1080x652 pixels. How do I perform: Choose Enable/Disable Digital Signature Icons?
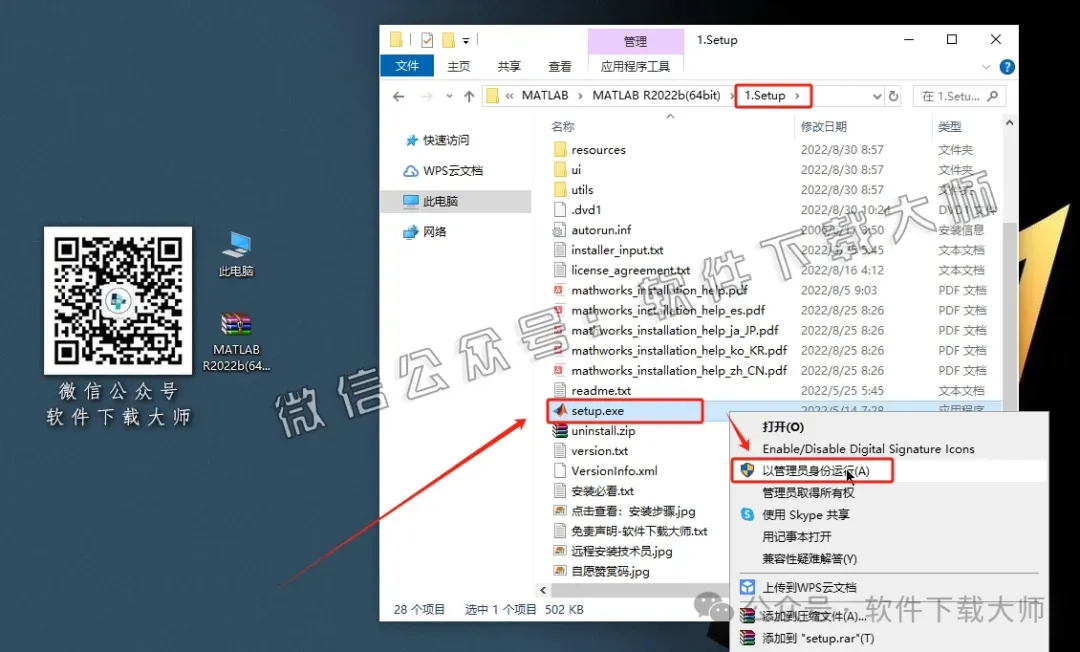[x=869, y=449]
